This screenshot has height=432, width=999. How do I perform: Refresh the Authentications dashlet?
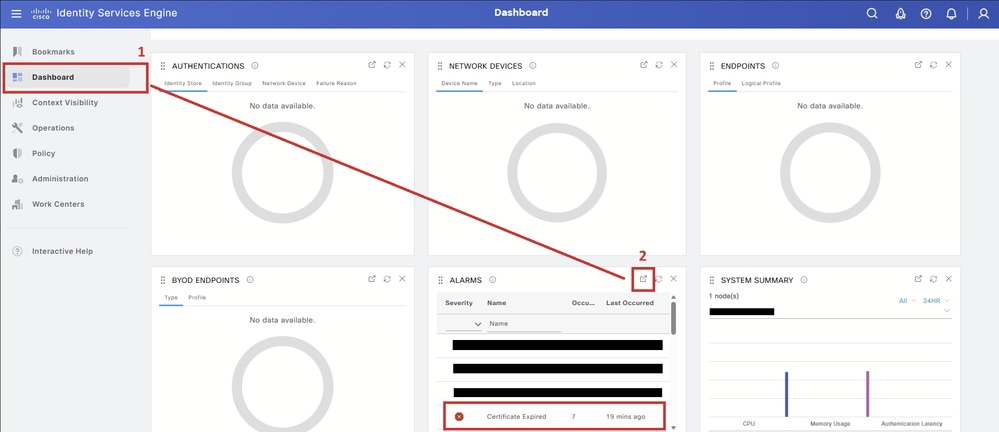point(387,65)
